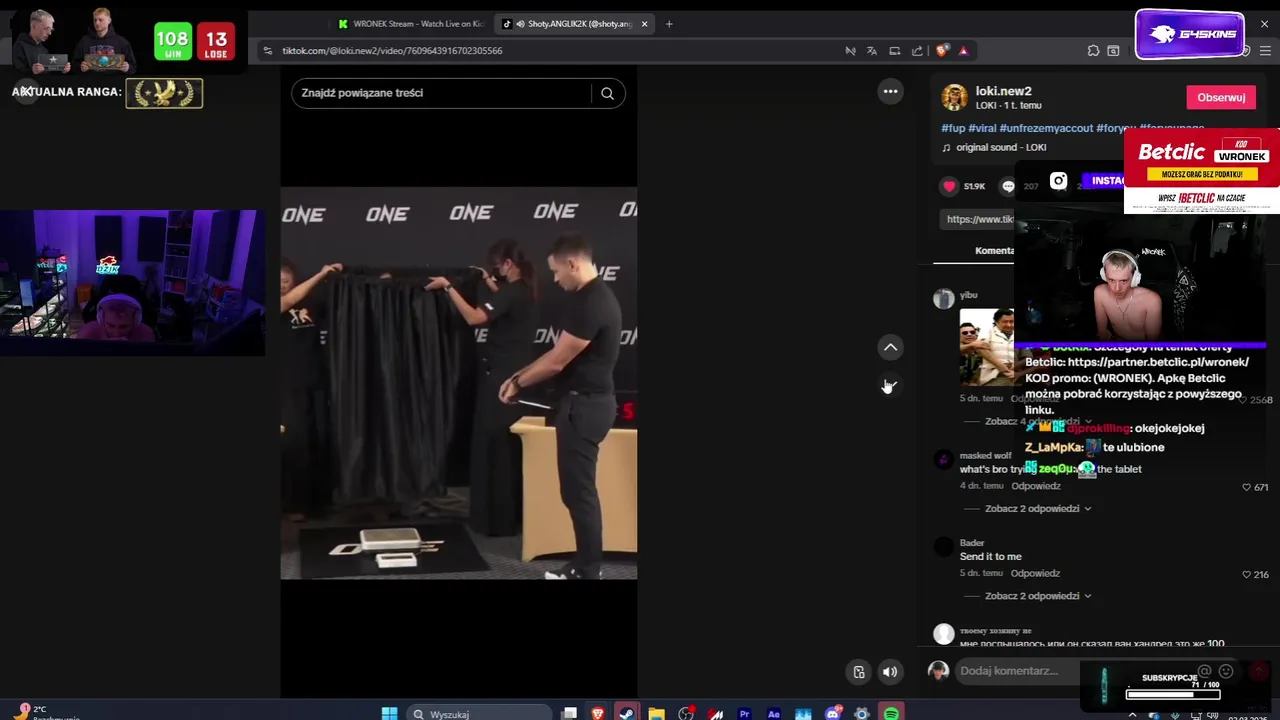Screen dimensions: 1280x720
Task: Open Task View icon on taskbar
Action: 569,713
